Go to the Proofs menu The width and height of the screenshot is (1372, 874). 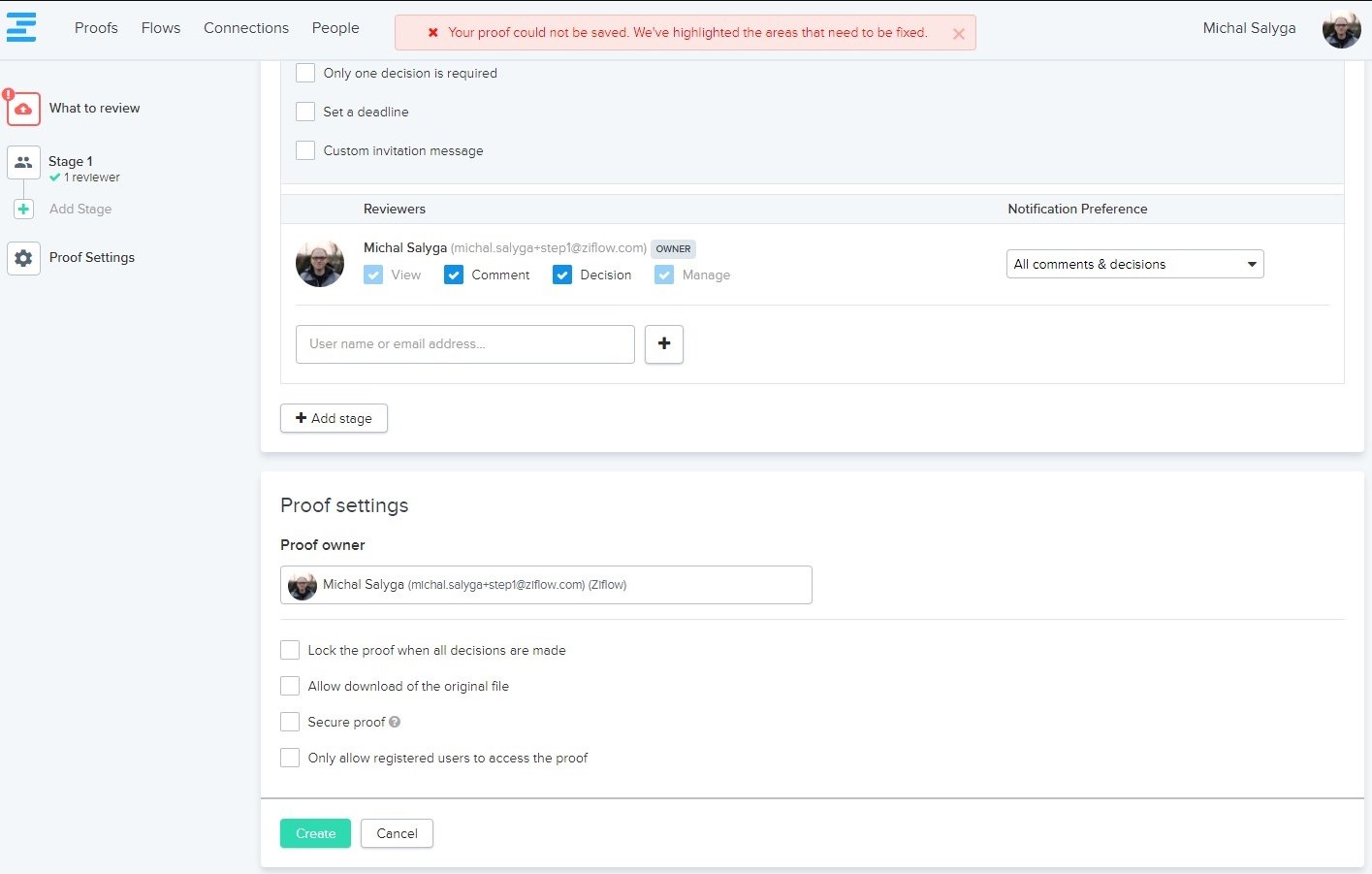[x=96, y=28]
